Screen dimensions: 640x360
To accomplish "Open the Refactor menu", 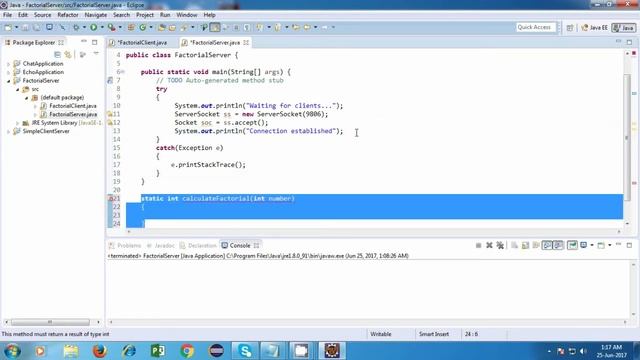I will pyautogui.click(x=68, y=15).
